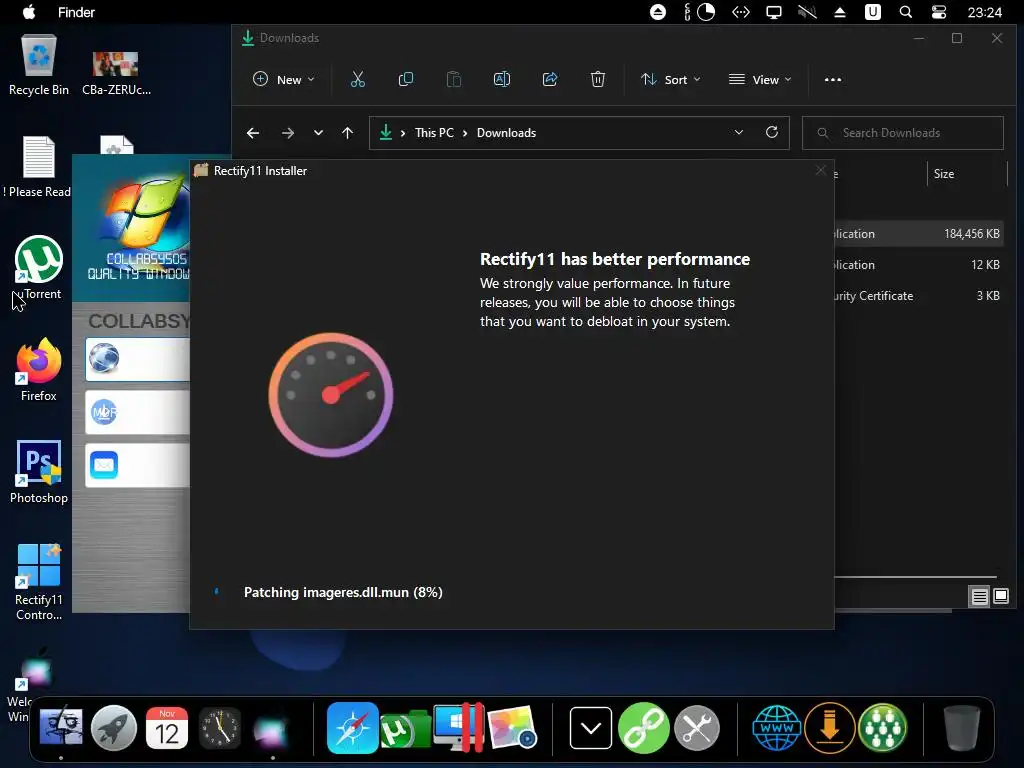This screenshot has width=1024, height=768.
Task: Select the uTorrent desktop shortcut
Action: pos(39,268)
